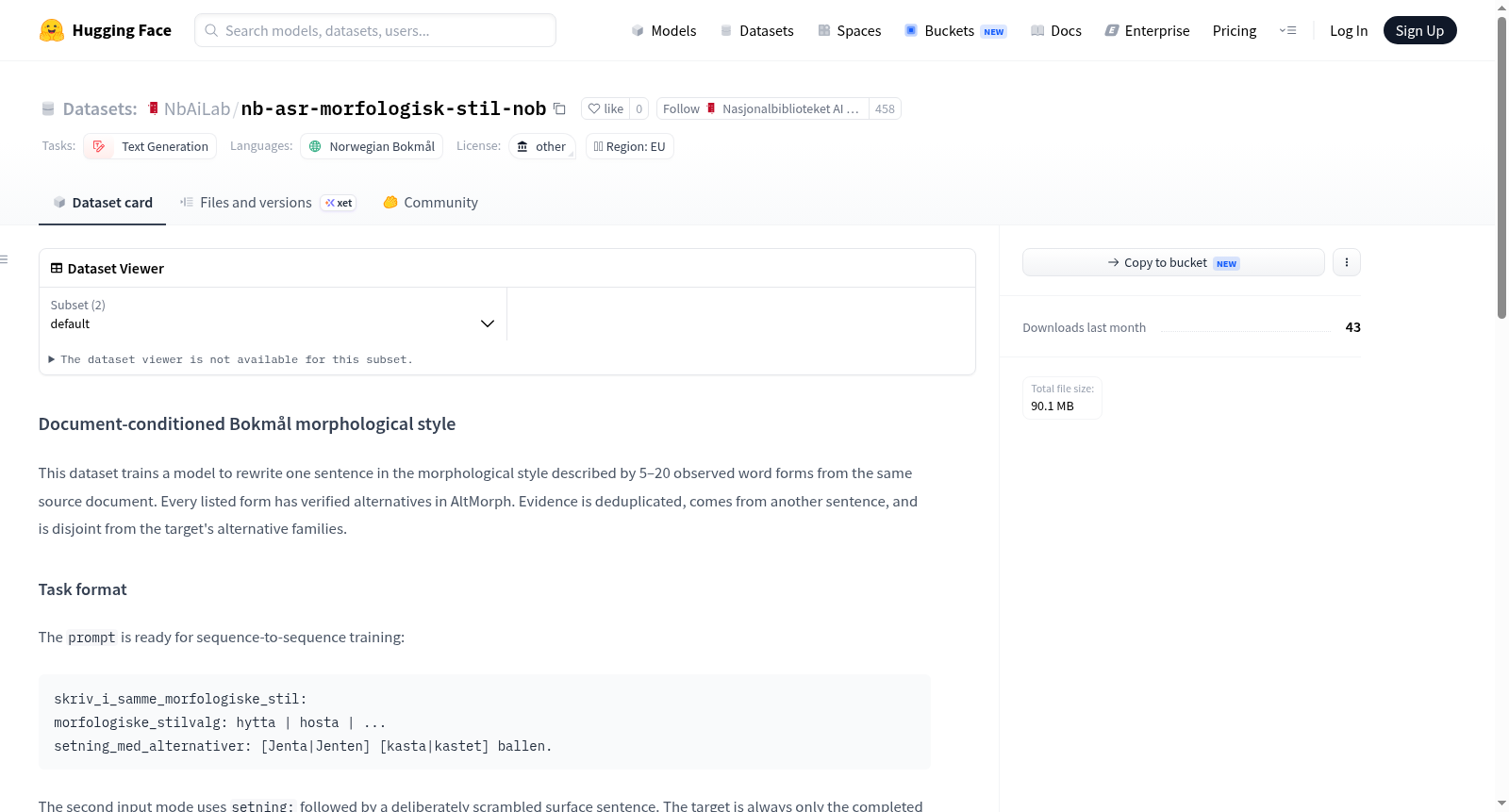The width and height of the screenshot is (1509, 812).
Task: Expand the Subset default dropdown
Action: 273,314
